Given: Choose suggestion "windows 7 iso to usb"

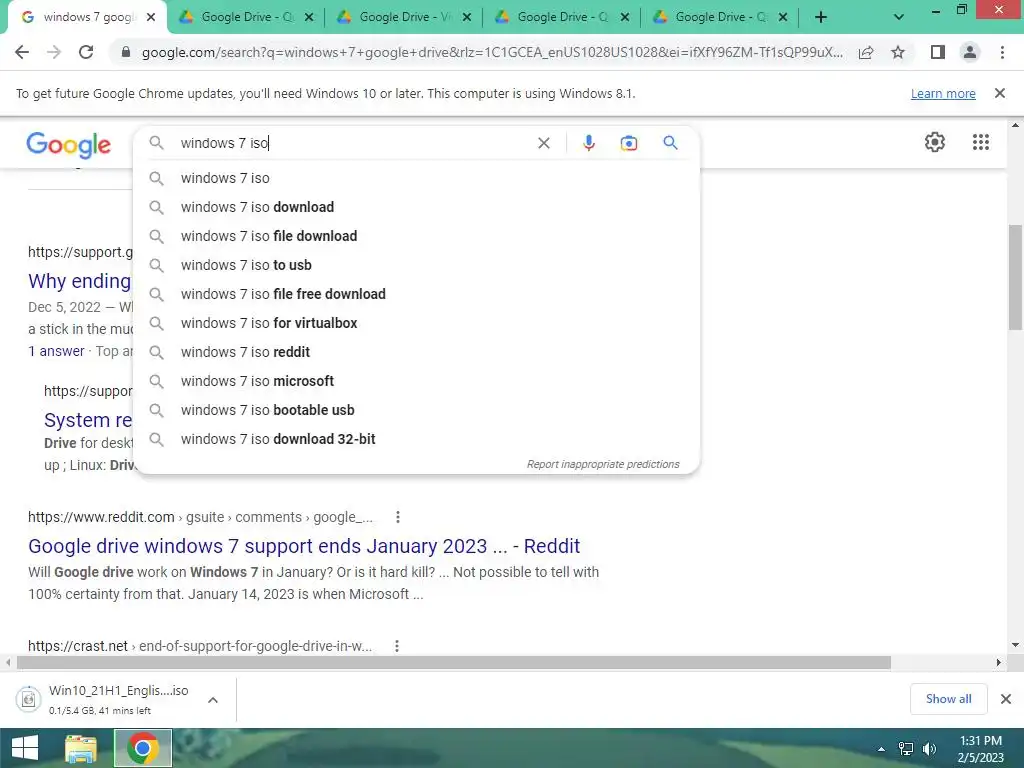Looking at the screenshot, I should point(417,265).
